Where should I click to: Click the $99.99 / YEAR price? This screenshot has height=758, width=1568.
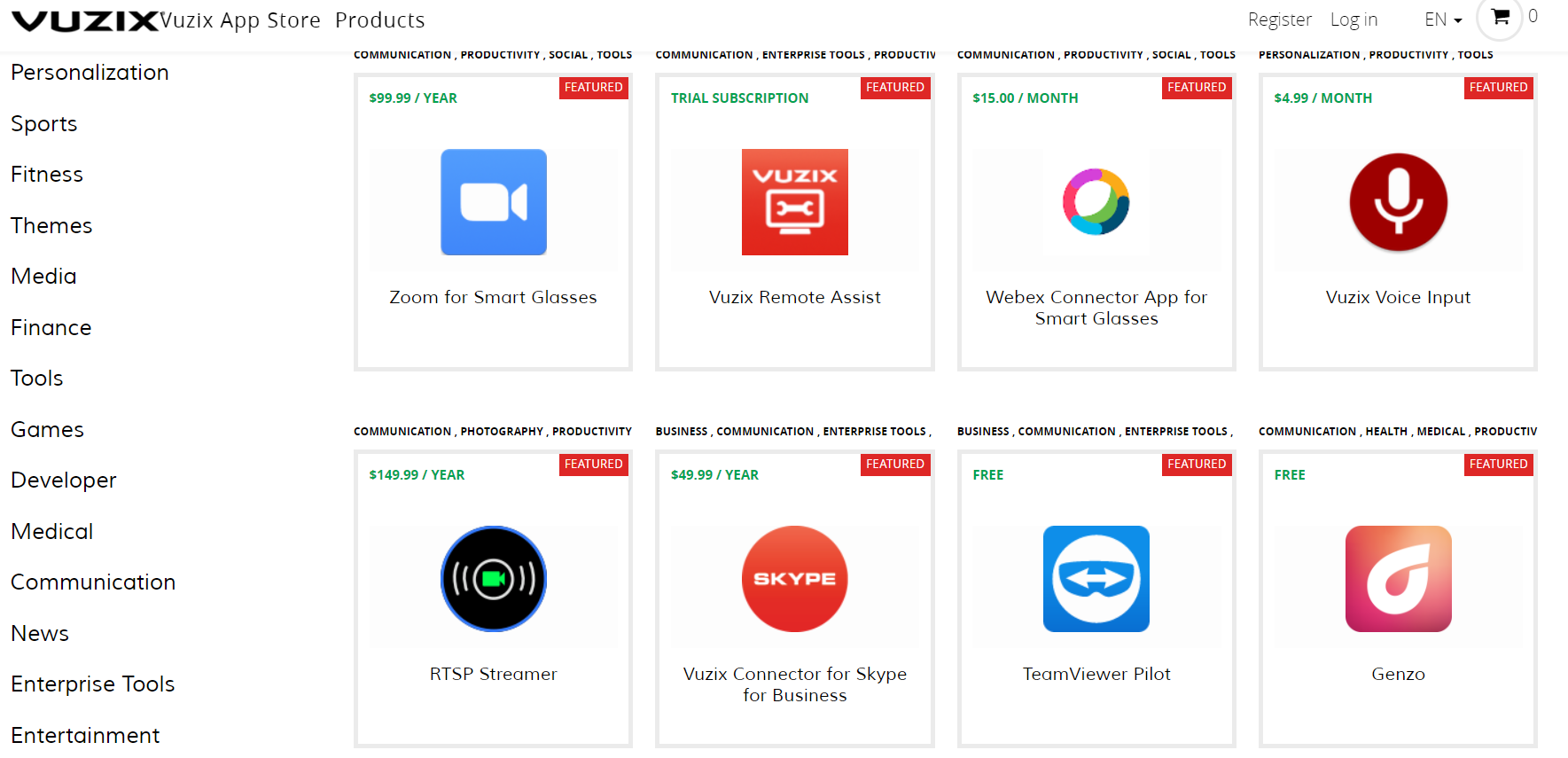[x=413, y=98]
